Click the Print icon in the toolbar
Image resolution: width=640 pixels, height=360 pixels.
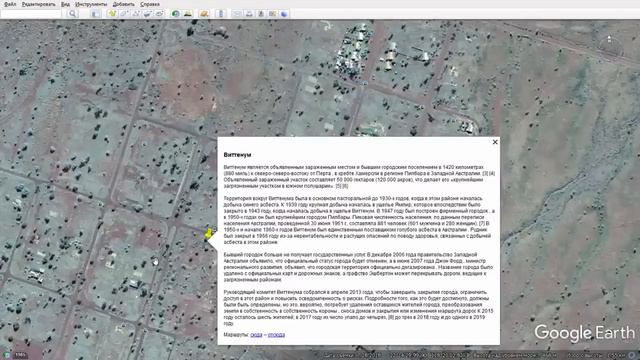pos(249,13)
